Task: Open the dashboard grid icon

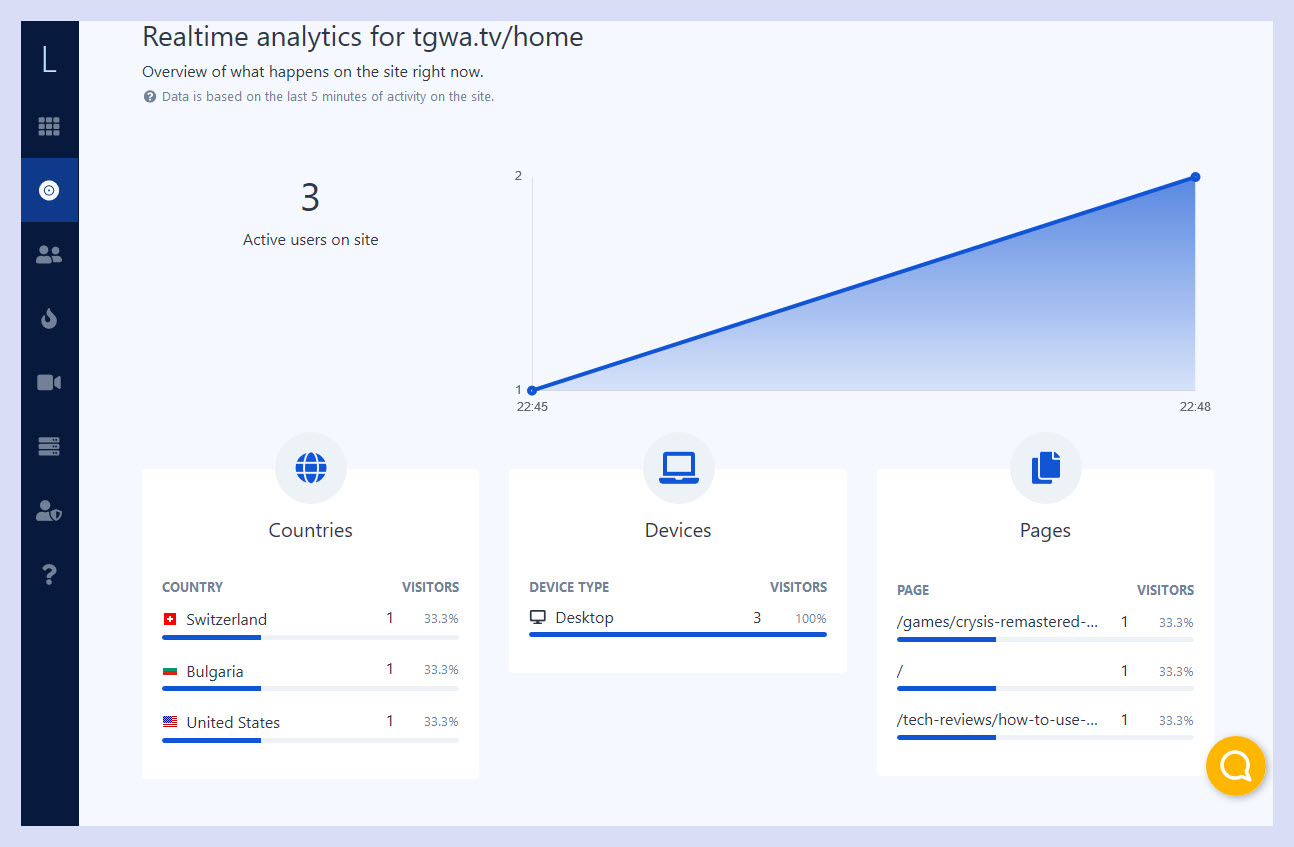Action: click(x=49, y=126)
